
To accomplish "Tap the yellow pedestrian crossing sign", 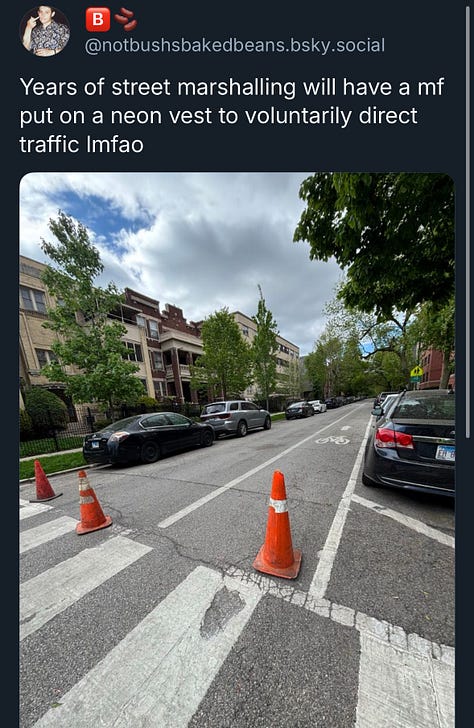I will 416,371.
